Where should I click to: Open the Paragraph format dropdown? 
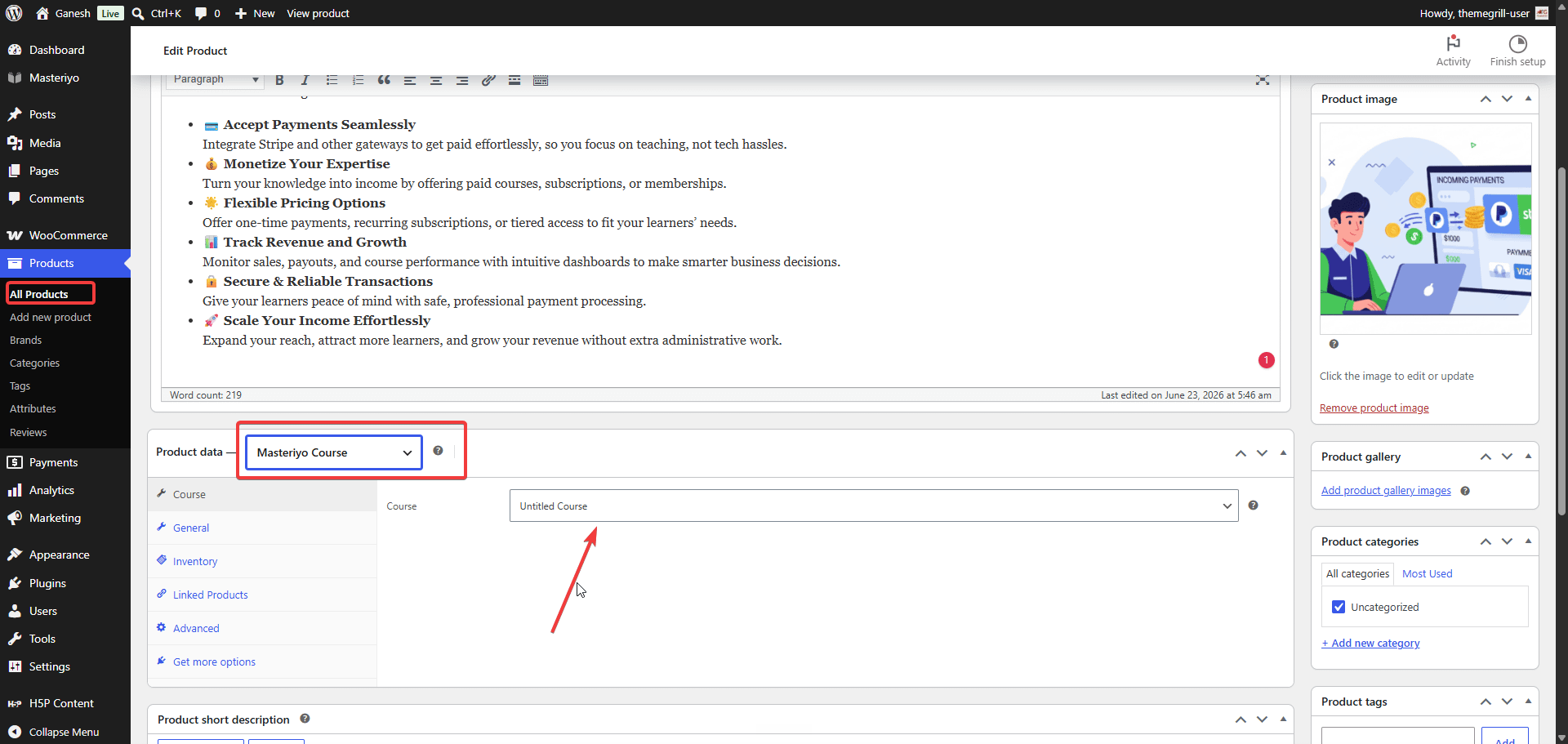[216, 79]
